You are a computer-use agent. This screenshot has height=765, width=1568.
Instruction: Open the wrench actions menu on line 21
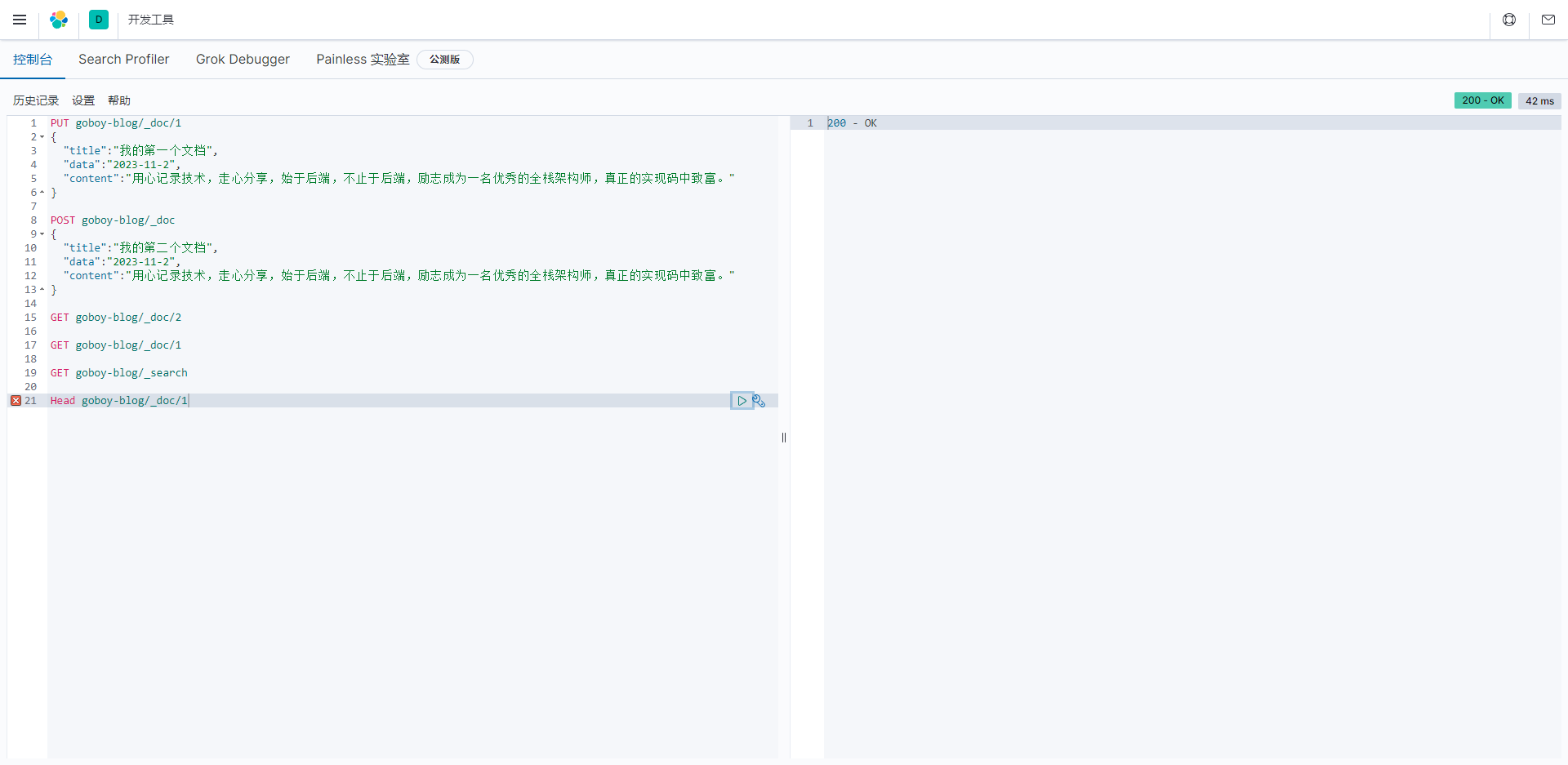click(759, 401)
